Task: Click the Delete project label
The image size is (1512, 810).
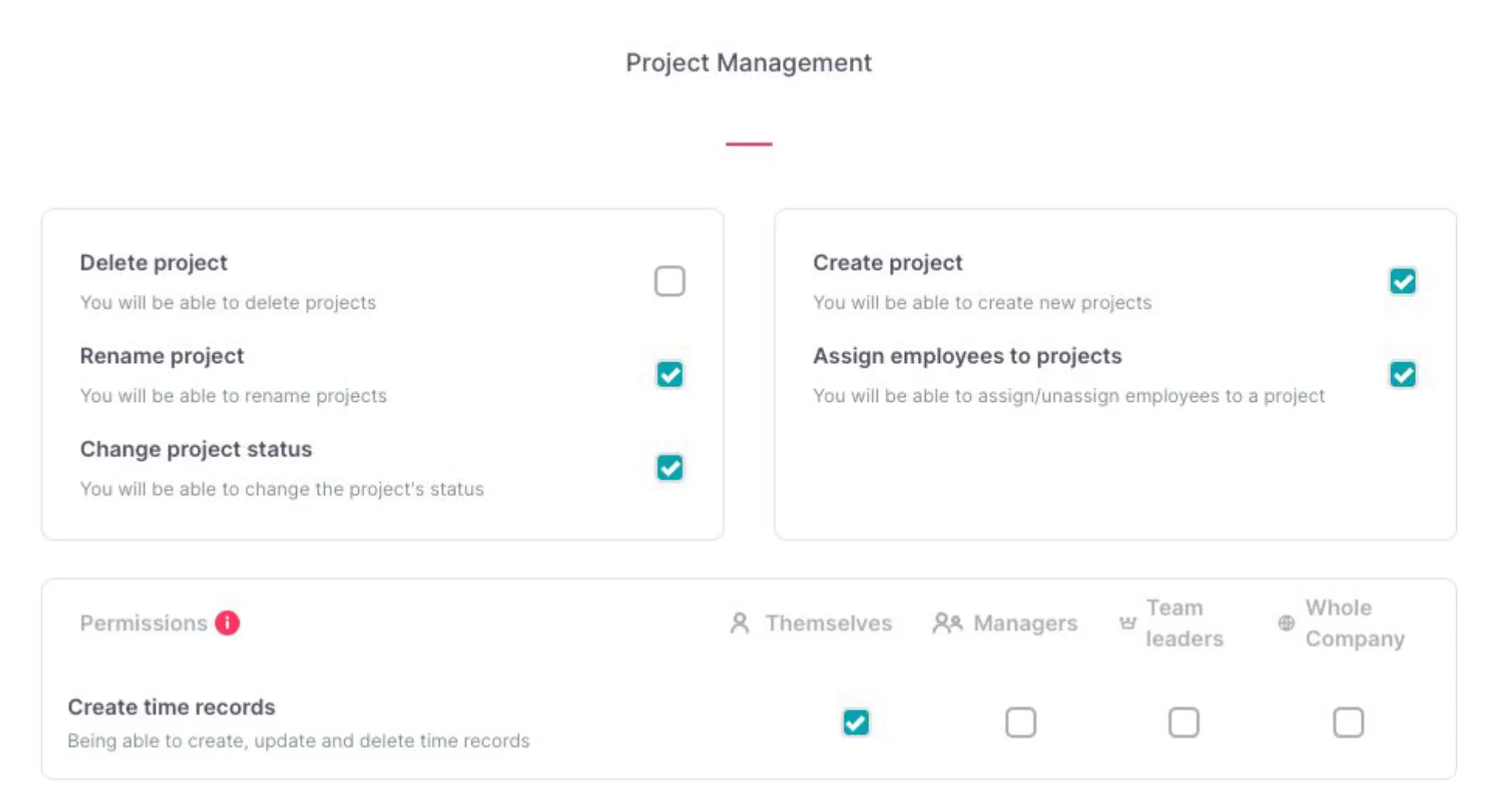Action: click(154, 263)
